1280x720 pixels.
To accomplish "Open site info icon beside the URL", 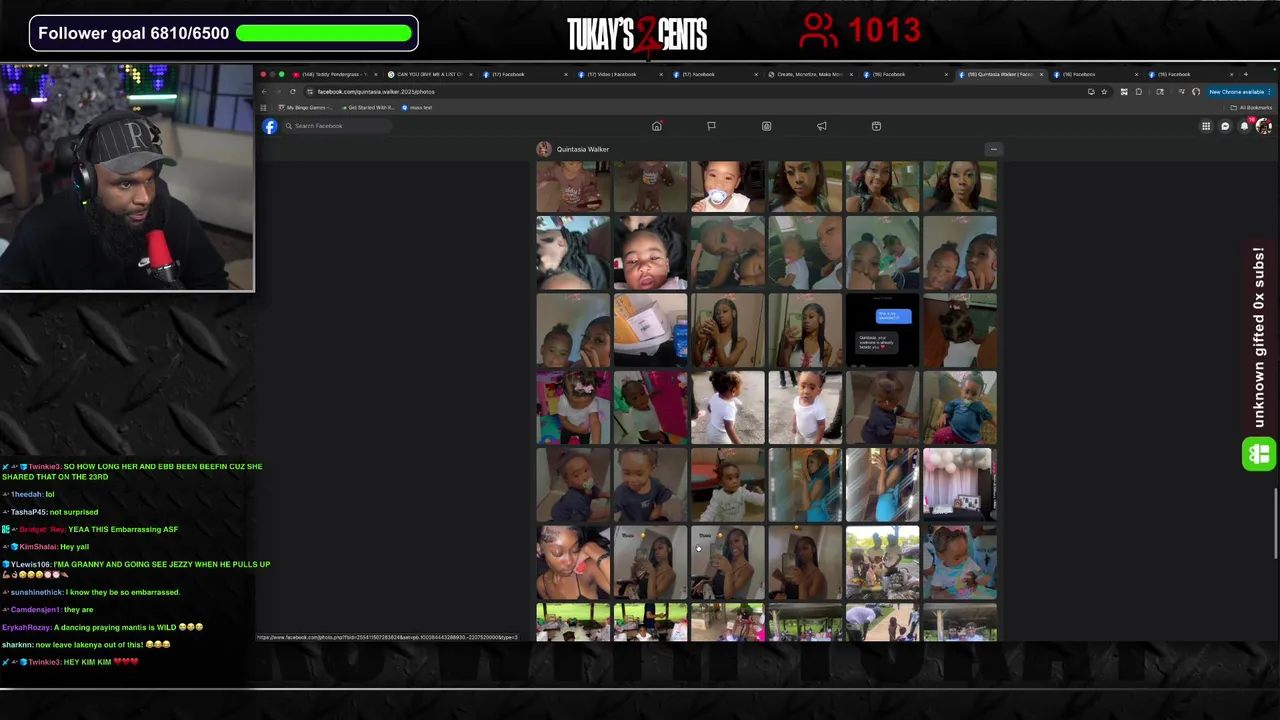I will [x=309, y=92].
